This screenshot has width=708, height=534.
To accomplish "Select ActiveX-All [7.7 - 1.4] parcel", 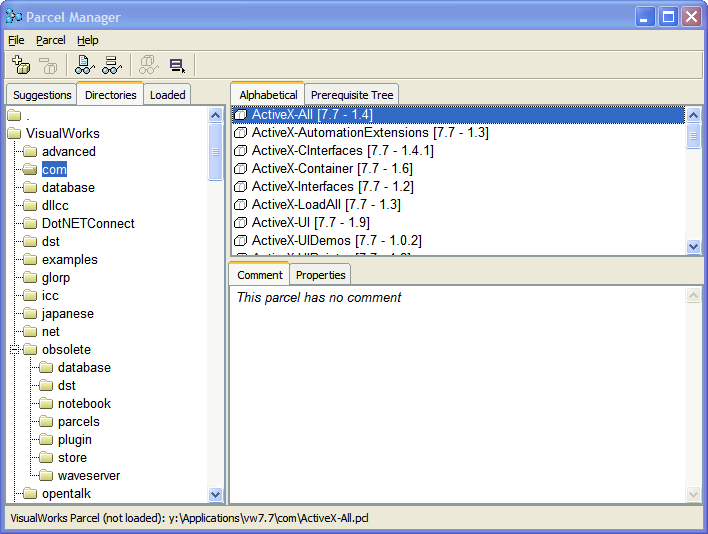I will [x=458, y=115].
